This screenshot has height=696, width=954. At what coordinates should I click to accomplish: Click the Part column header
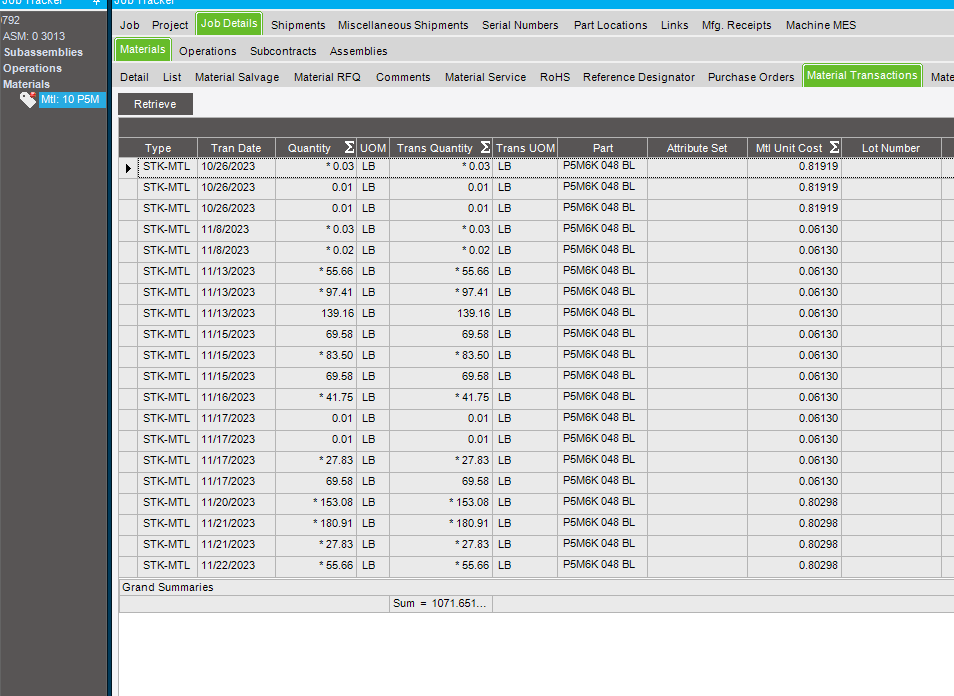coord(602,148)
